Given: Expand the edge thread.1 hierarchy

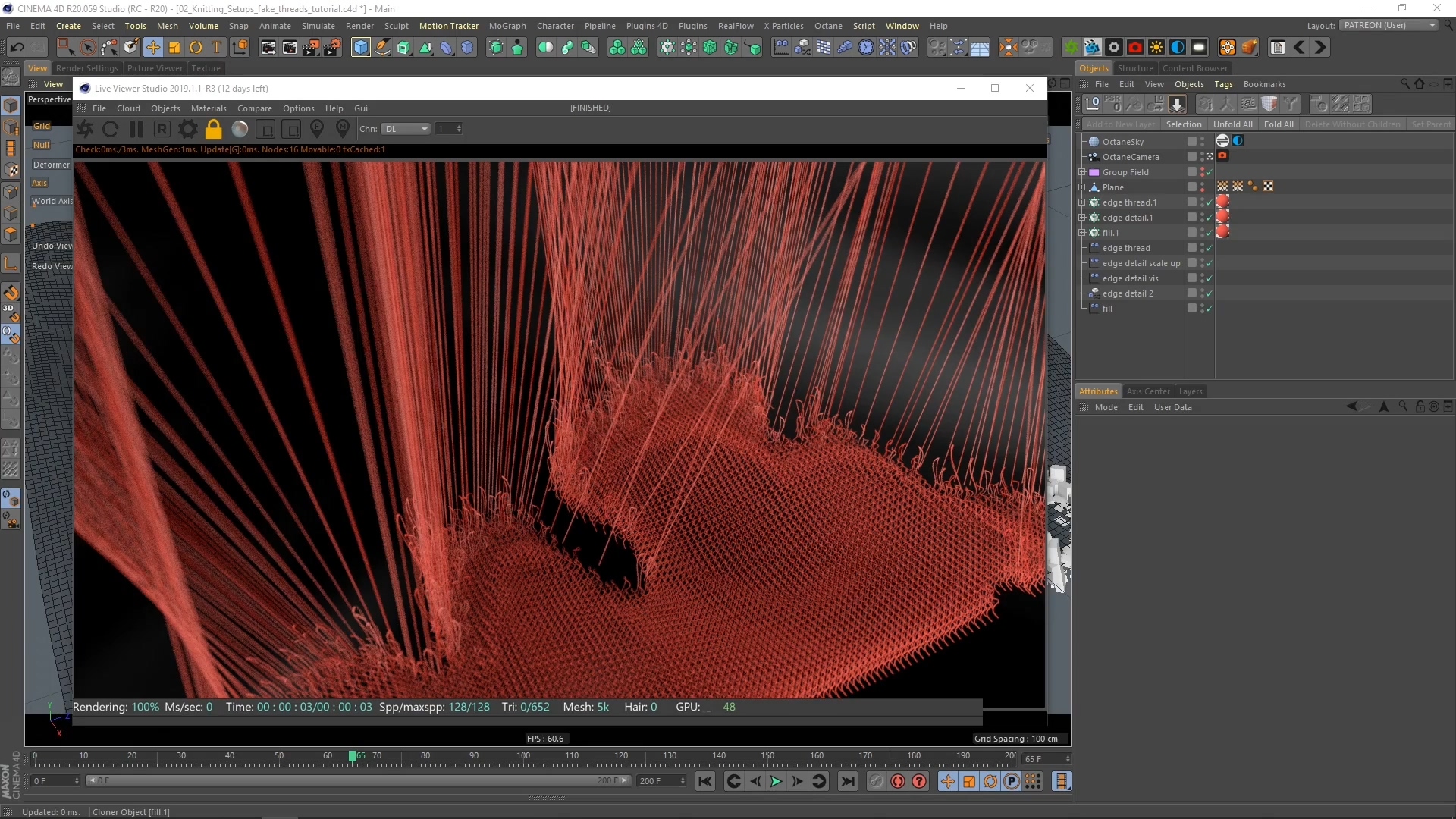Looking at the screenshot, I should pyautogui.click(x=1082, y=202).
